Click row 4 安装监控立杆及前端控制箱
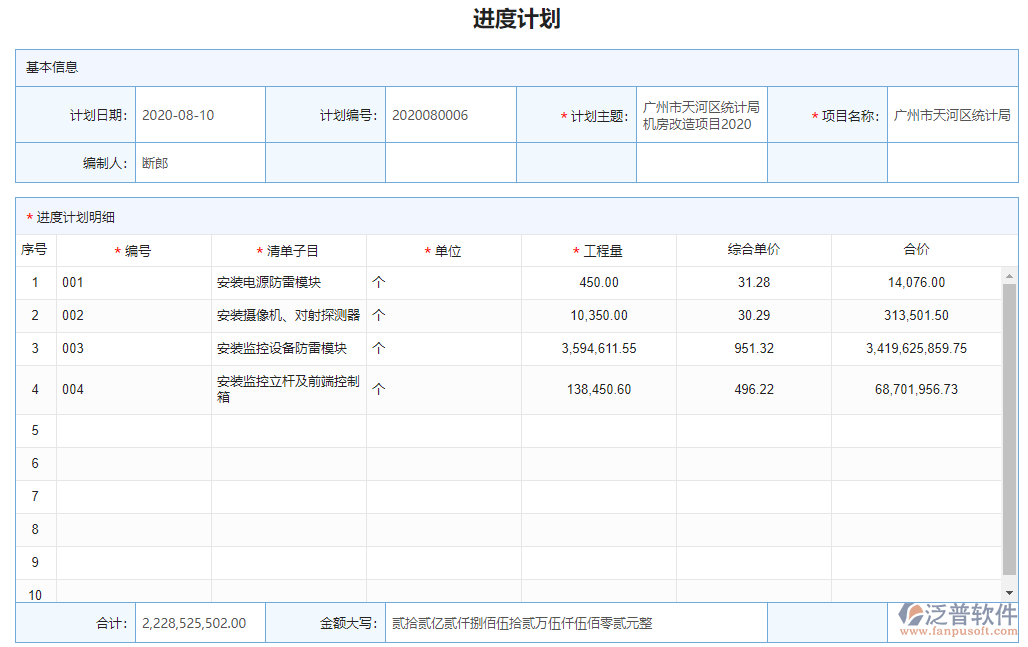This screenshot has width=1028, height=647. point(281,389)
